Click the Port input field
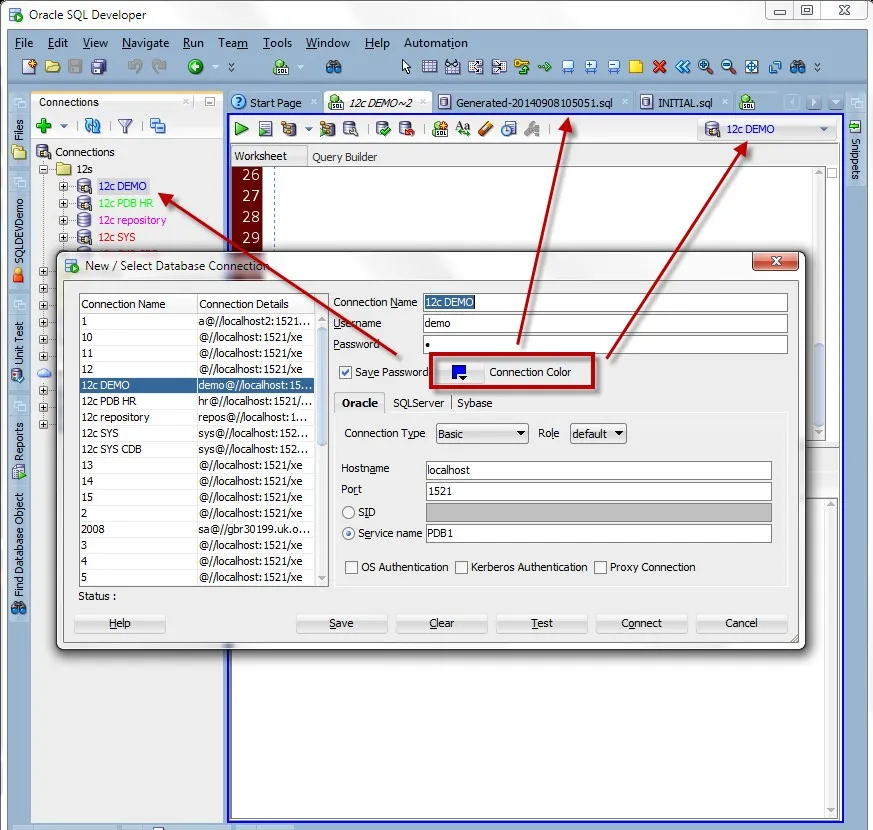This screenshot has width=873, height=830. point(599,491)
